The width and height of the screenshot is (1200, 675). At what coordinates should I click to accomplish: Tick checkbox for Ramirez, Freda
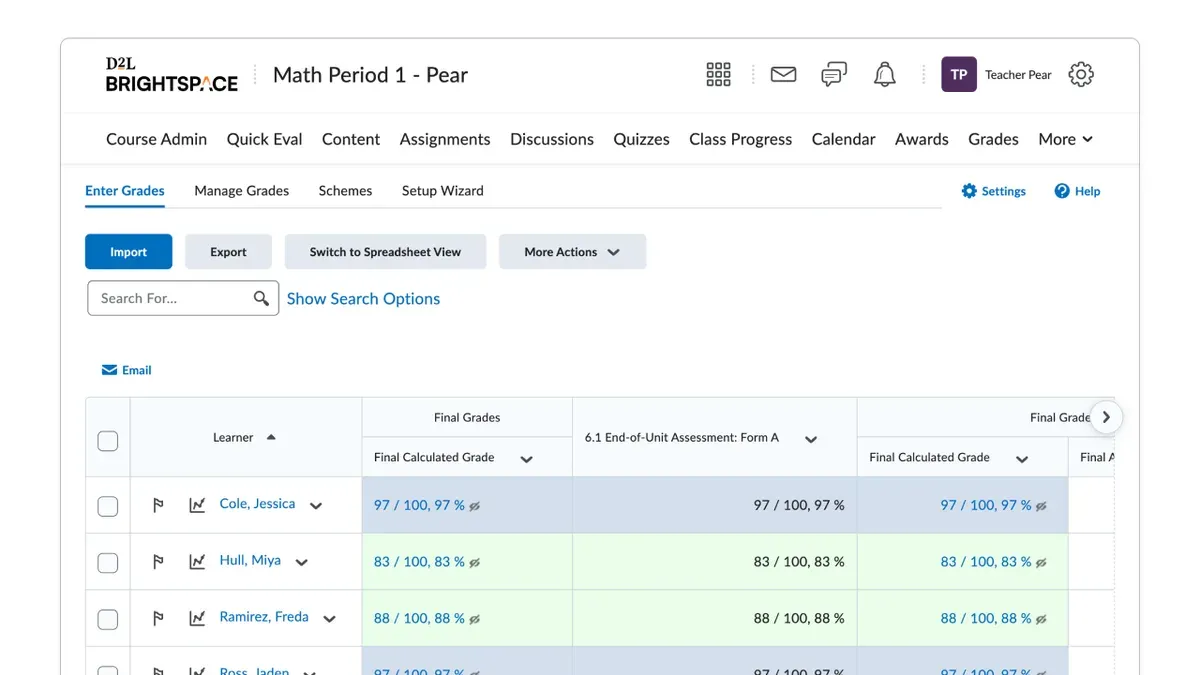tap(108, 620)
